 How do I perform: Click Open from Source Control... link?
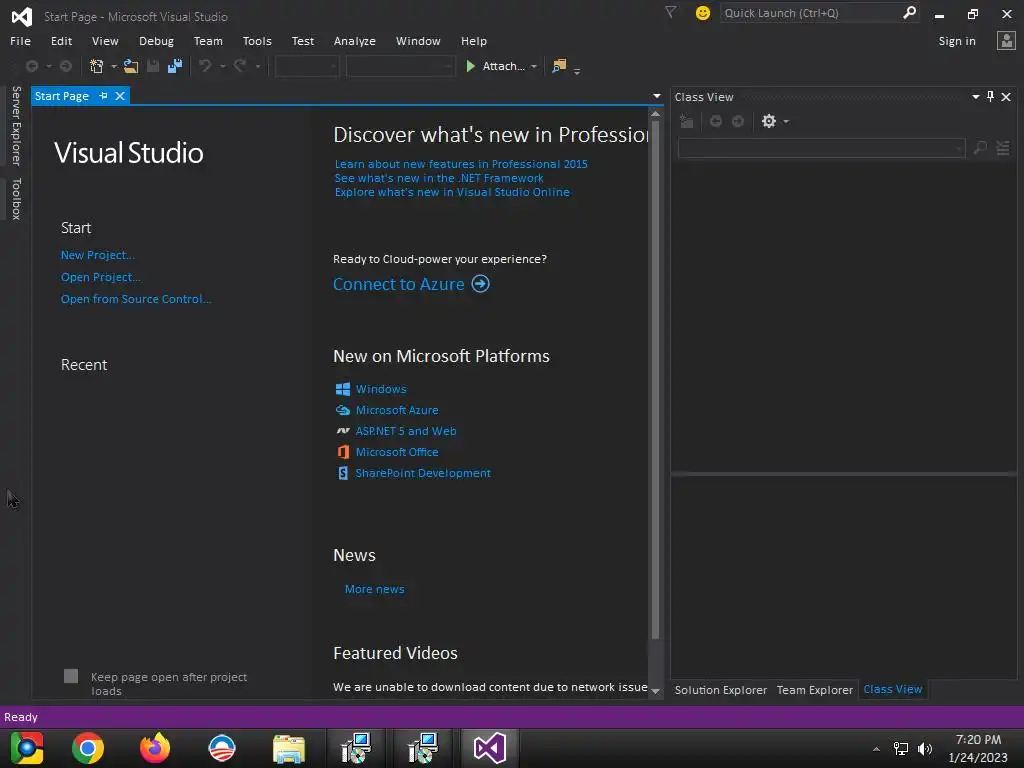pos(136,299)
